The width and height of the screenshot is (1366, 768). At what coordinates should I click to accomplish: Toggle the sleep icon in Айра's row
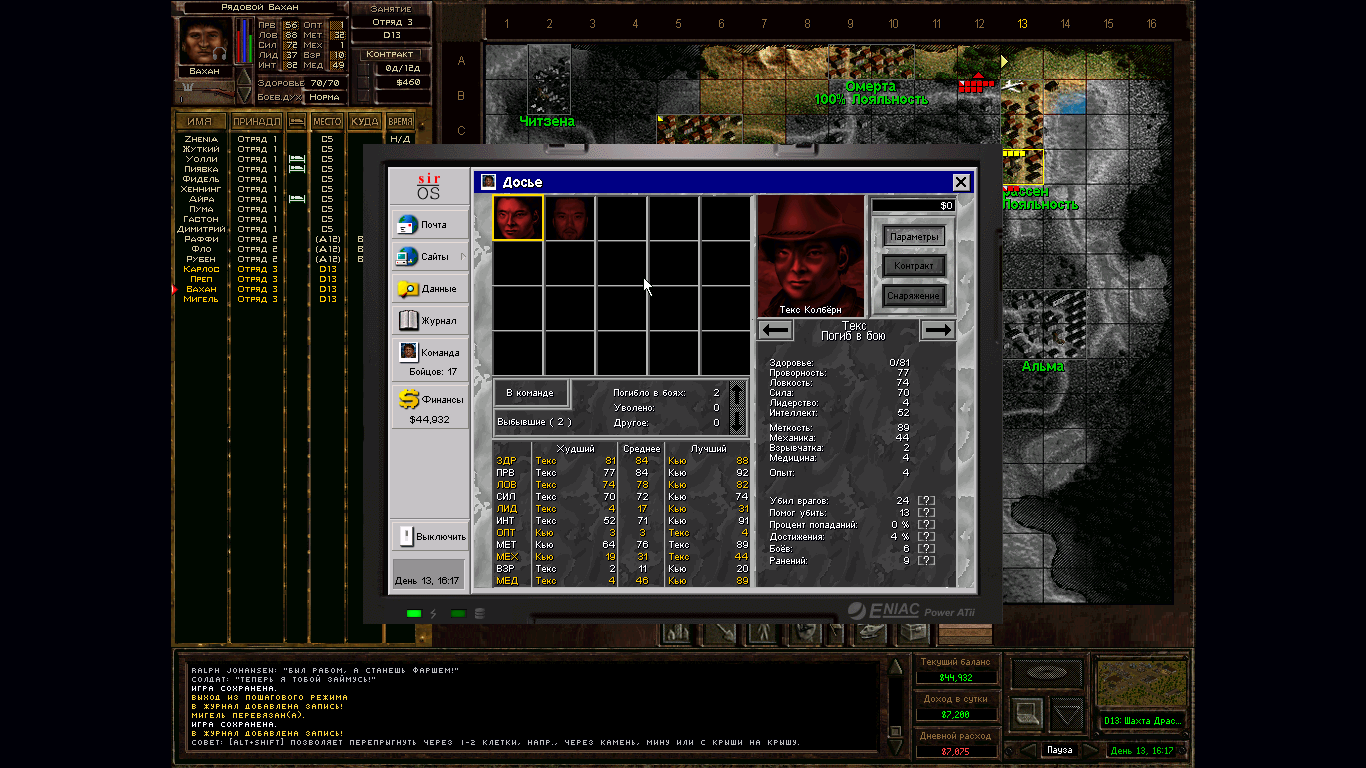pyautogui.click(x=297, y=199)
